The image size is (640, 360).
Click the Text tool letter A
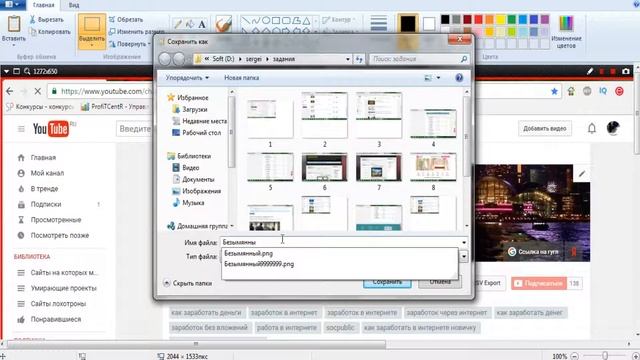(202, 24)
